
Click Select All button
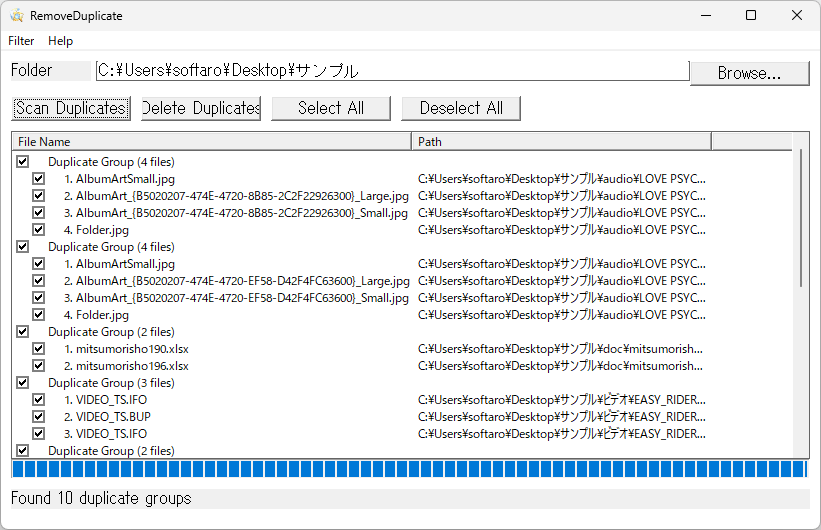coord(331,108)
